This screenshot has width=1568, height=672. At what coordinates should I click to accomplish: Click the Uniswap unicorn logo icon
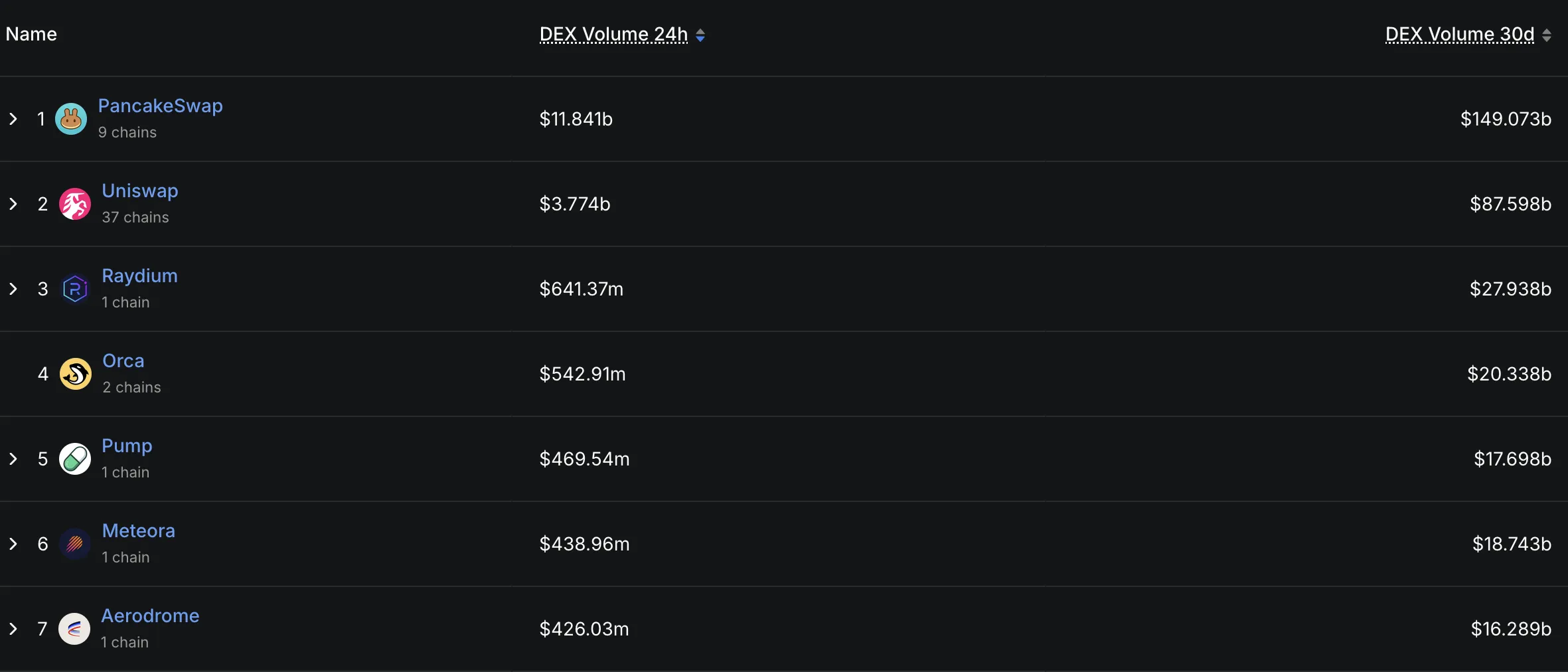click(75, 204)
